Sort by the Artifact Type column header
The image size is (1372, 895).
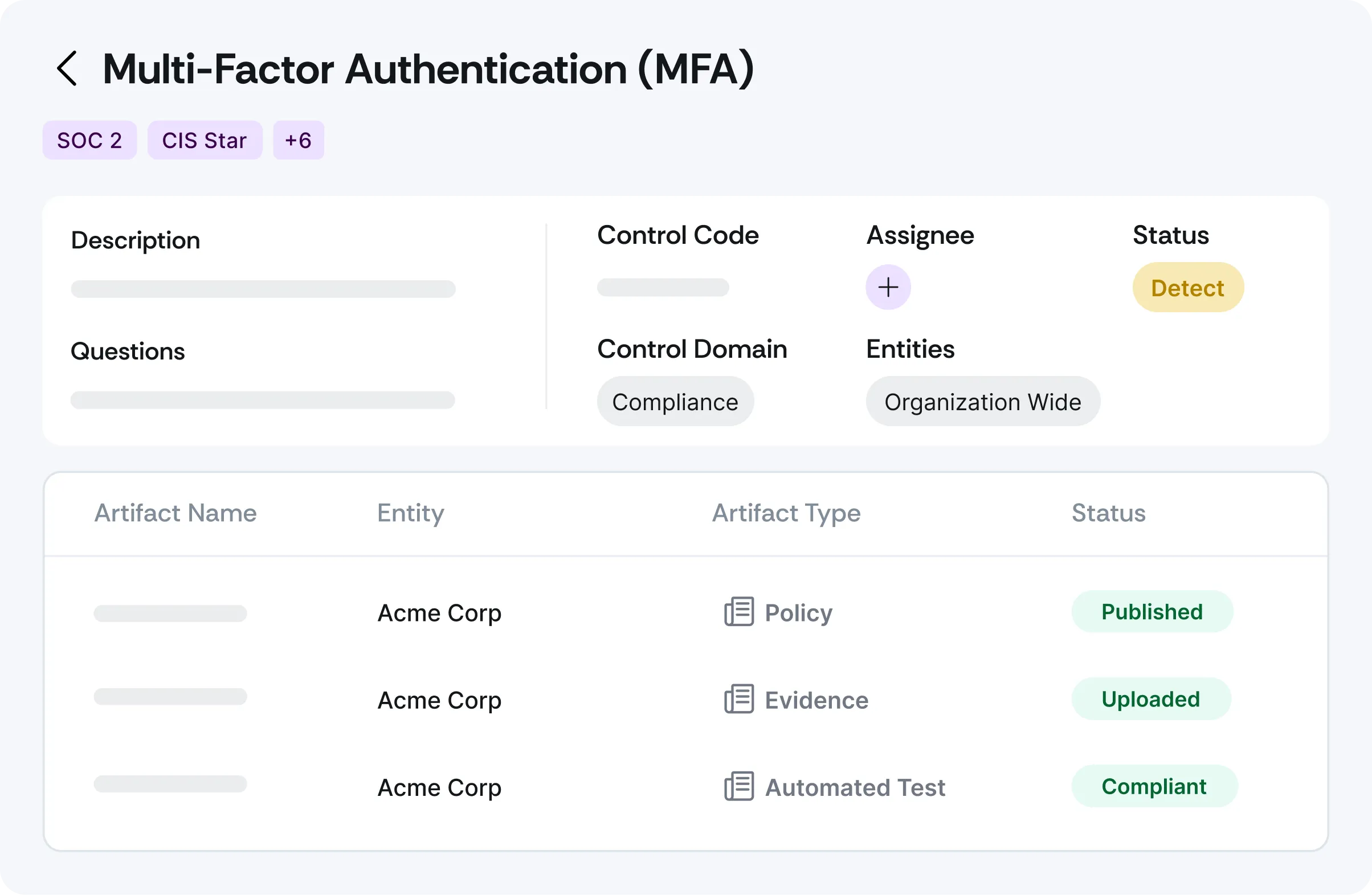tap(786, 513)
